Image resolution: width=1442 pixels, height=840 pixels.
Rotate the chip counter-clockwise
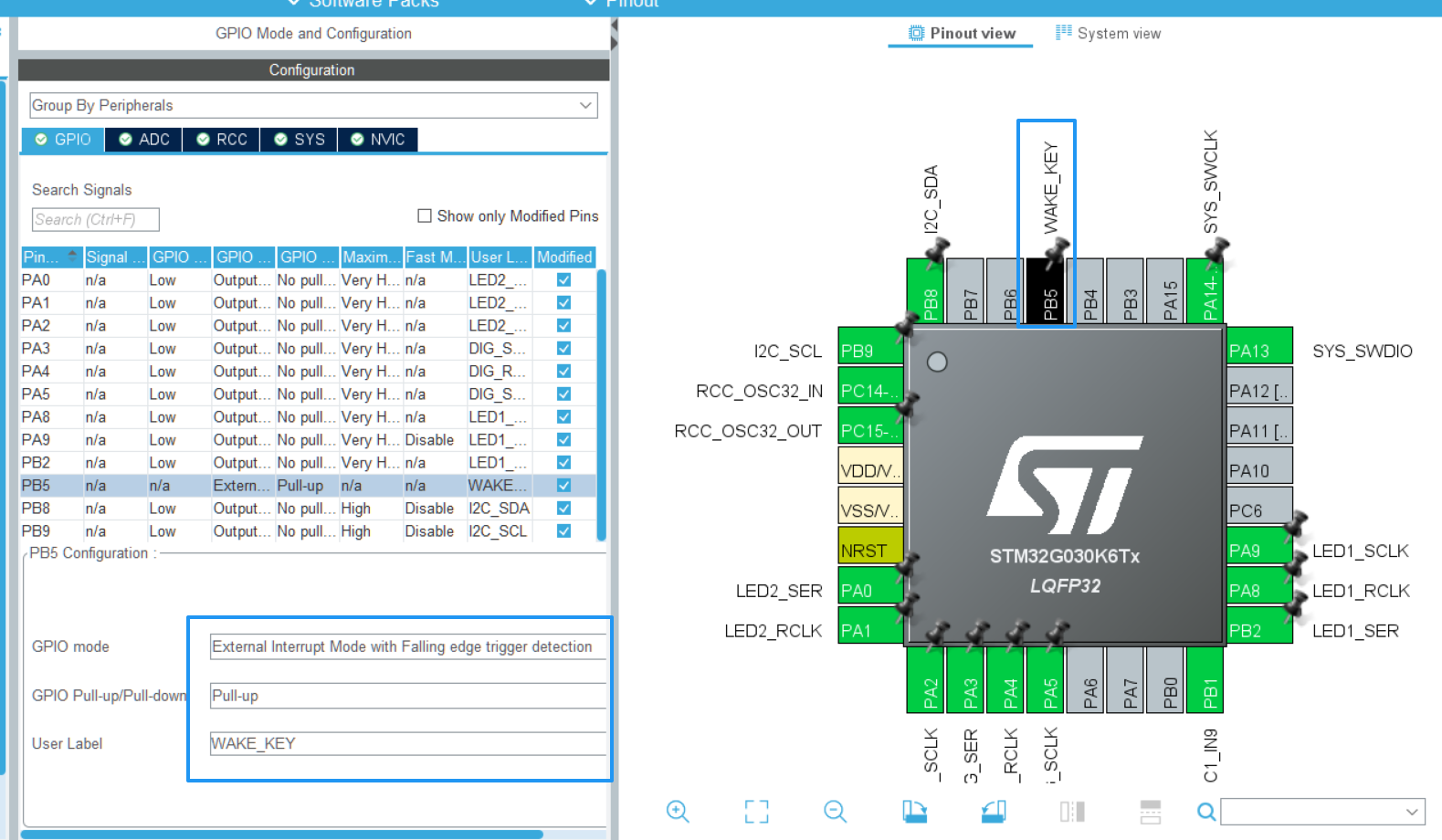[994, 811]
